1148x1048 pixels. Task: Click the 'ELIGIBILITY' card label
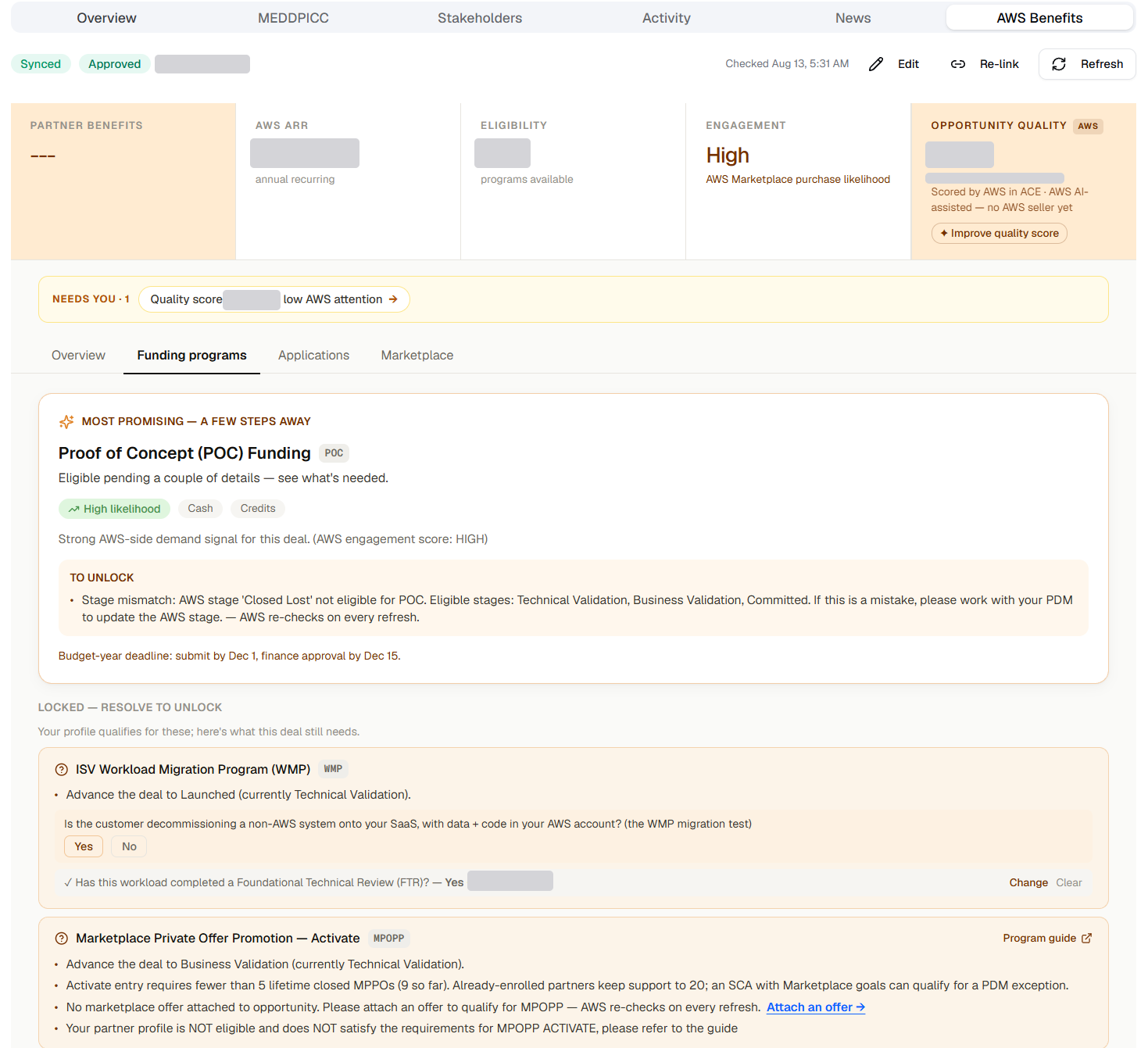click(x=513, y=126)
